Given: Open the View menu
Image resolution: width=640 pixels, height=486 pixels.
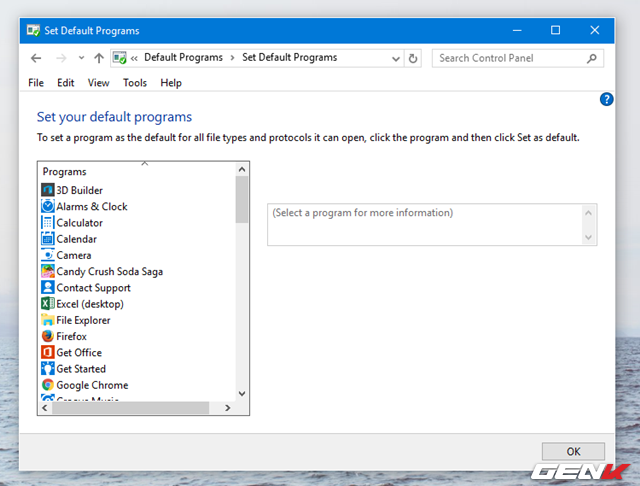Looking at the screenshot, I should (98, 83).
